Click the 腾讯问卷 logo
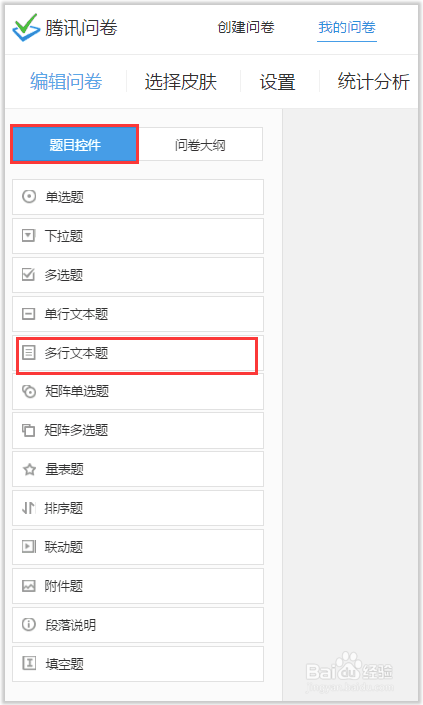 point(65,28)
